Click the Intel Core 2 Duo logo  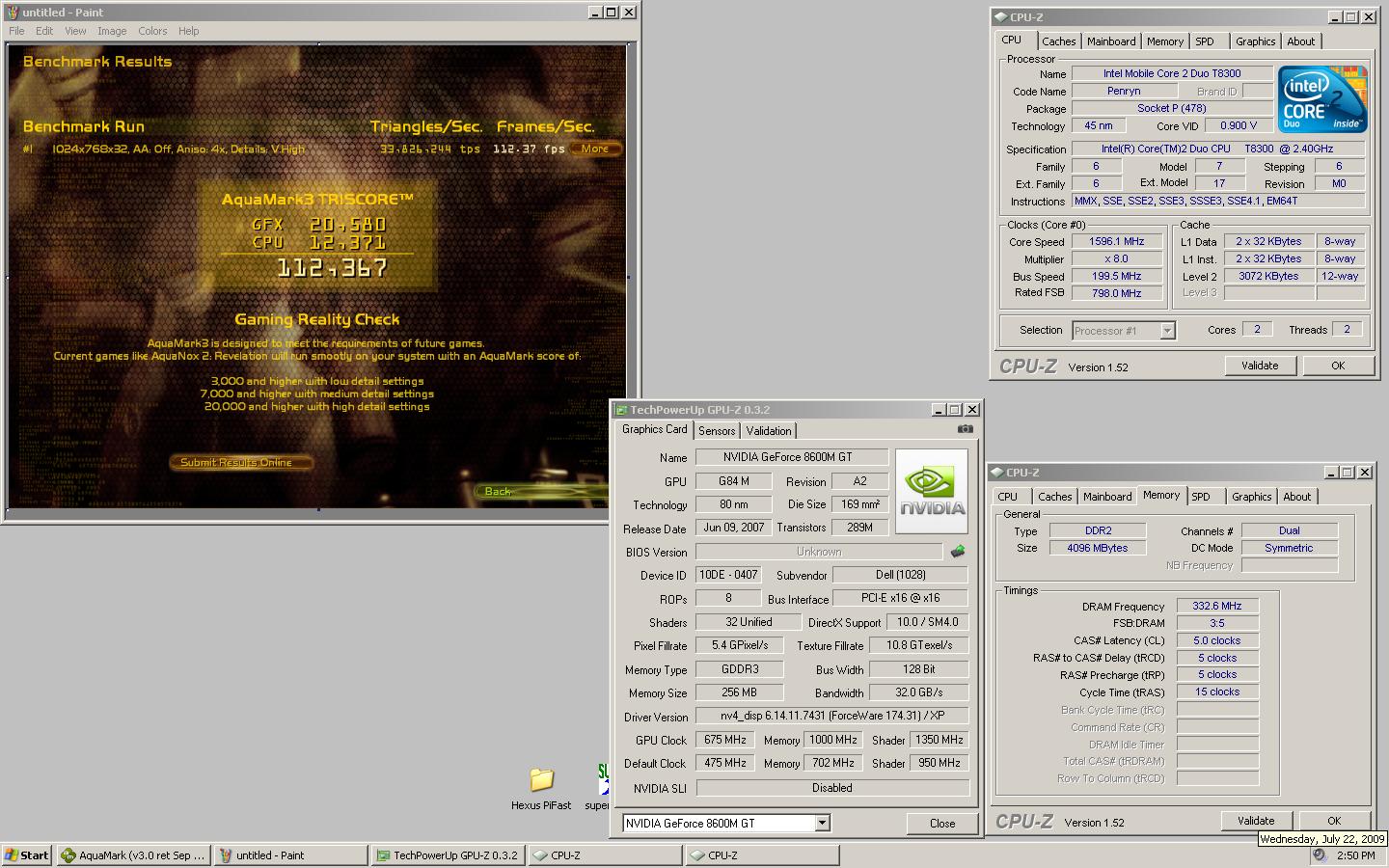click(1322, 99)
